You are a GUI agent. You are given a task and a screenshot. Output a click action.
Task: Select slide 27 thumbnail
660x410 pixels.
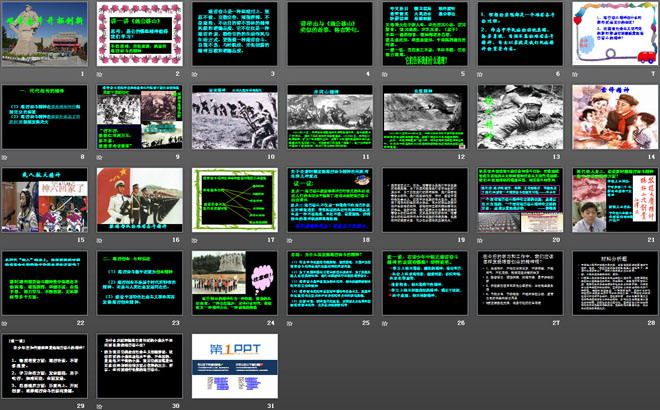coord(520,282)
